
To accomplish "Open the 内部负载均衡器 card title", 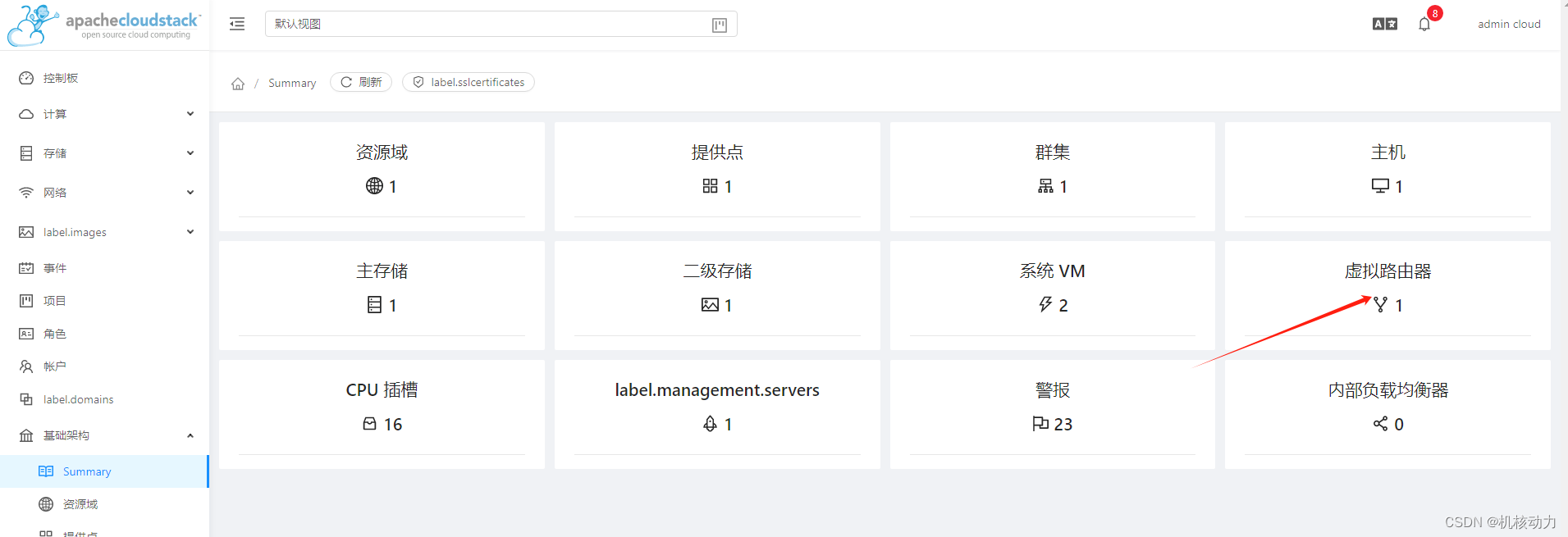I will [x=1388, y=390].
